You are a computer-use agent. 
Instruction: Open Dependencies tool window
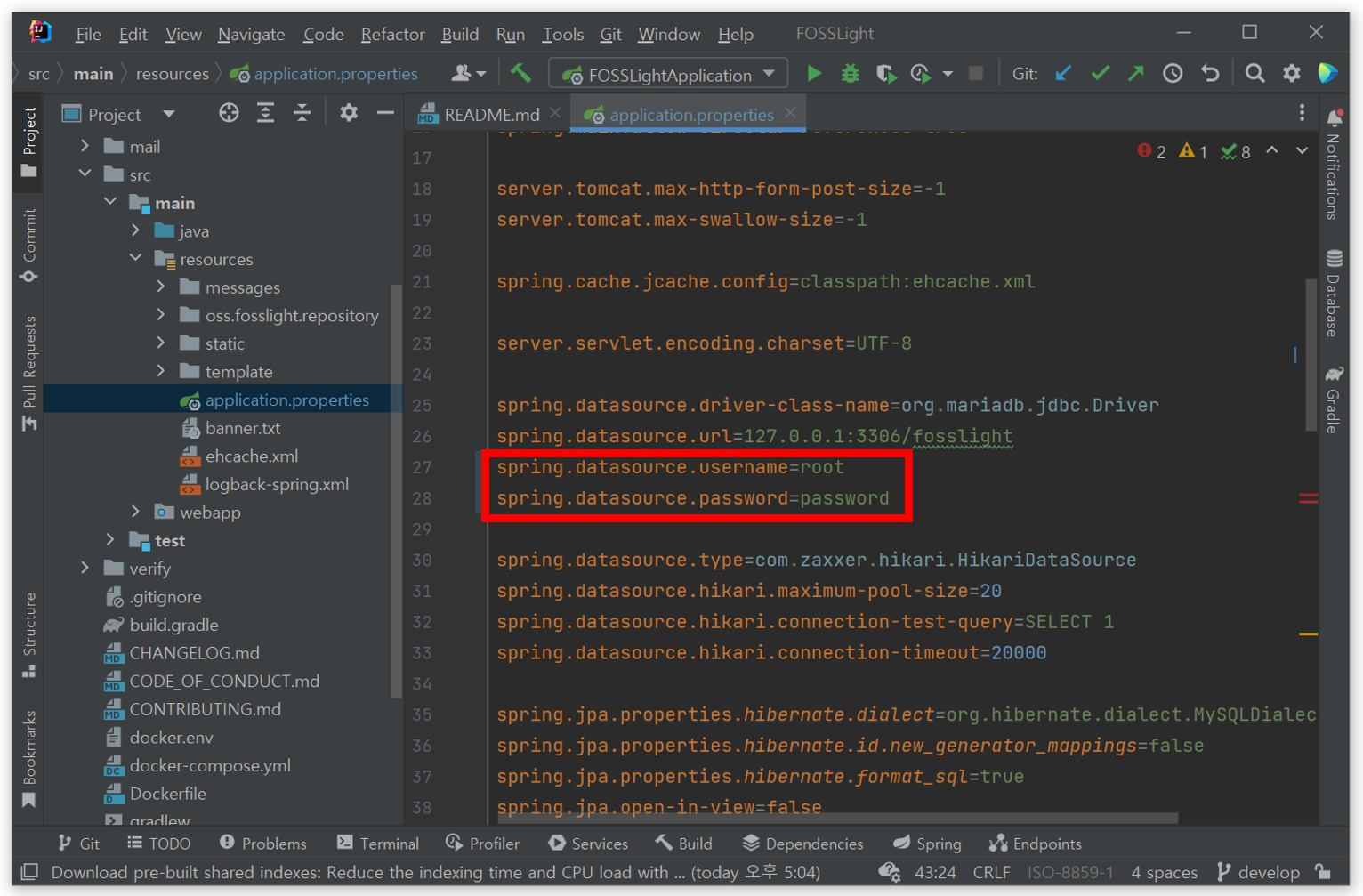point(802,844)
